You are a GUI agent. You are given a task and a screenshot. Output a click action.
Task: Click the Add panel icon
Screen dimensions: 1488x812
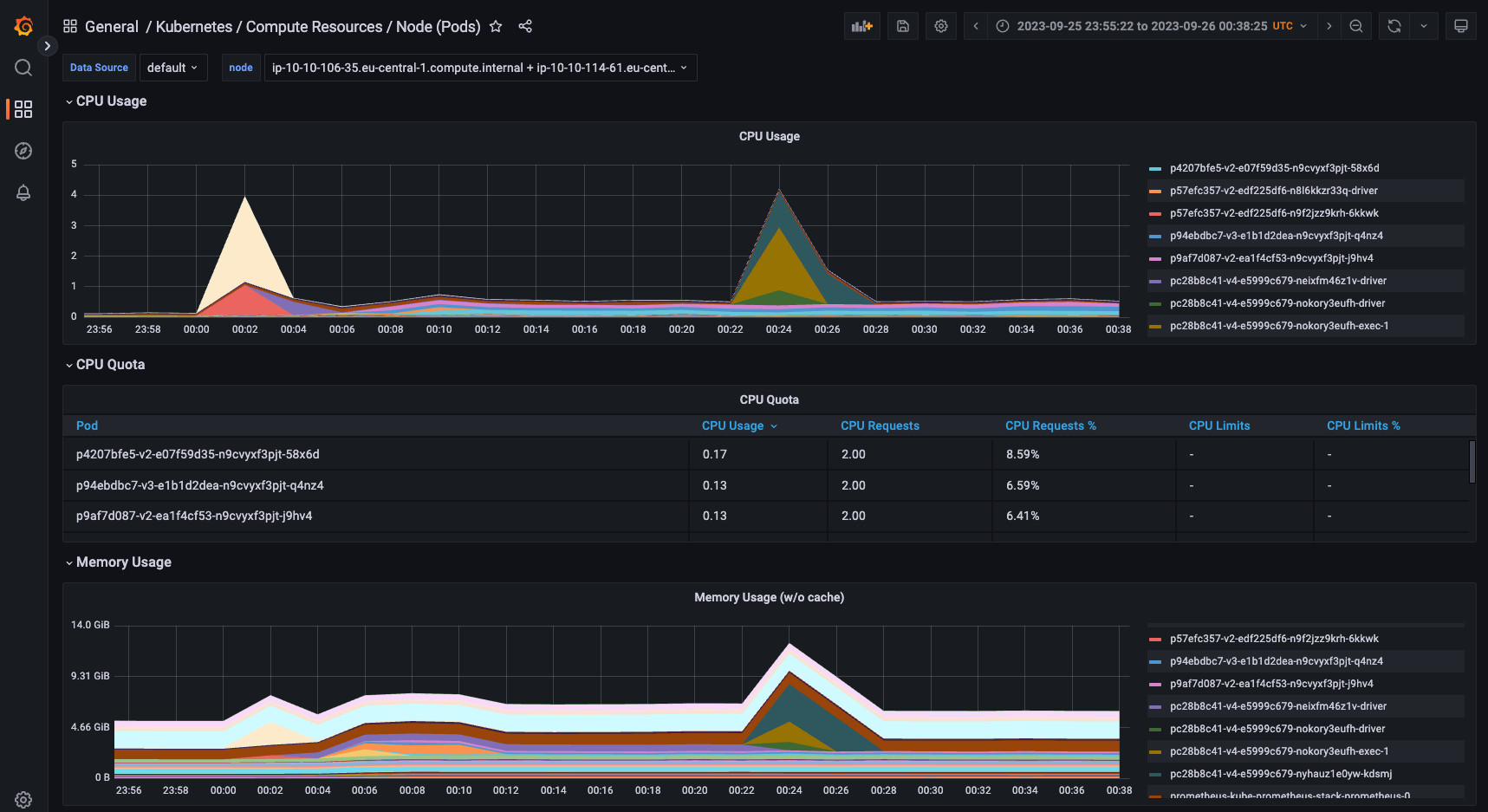click(861, 26)
